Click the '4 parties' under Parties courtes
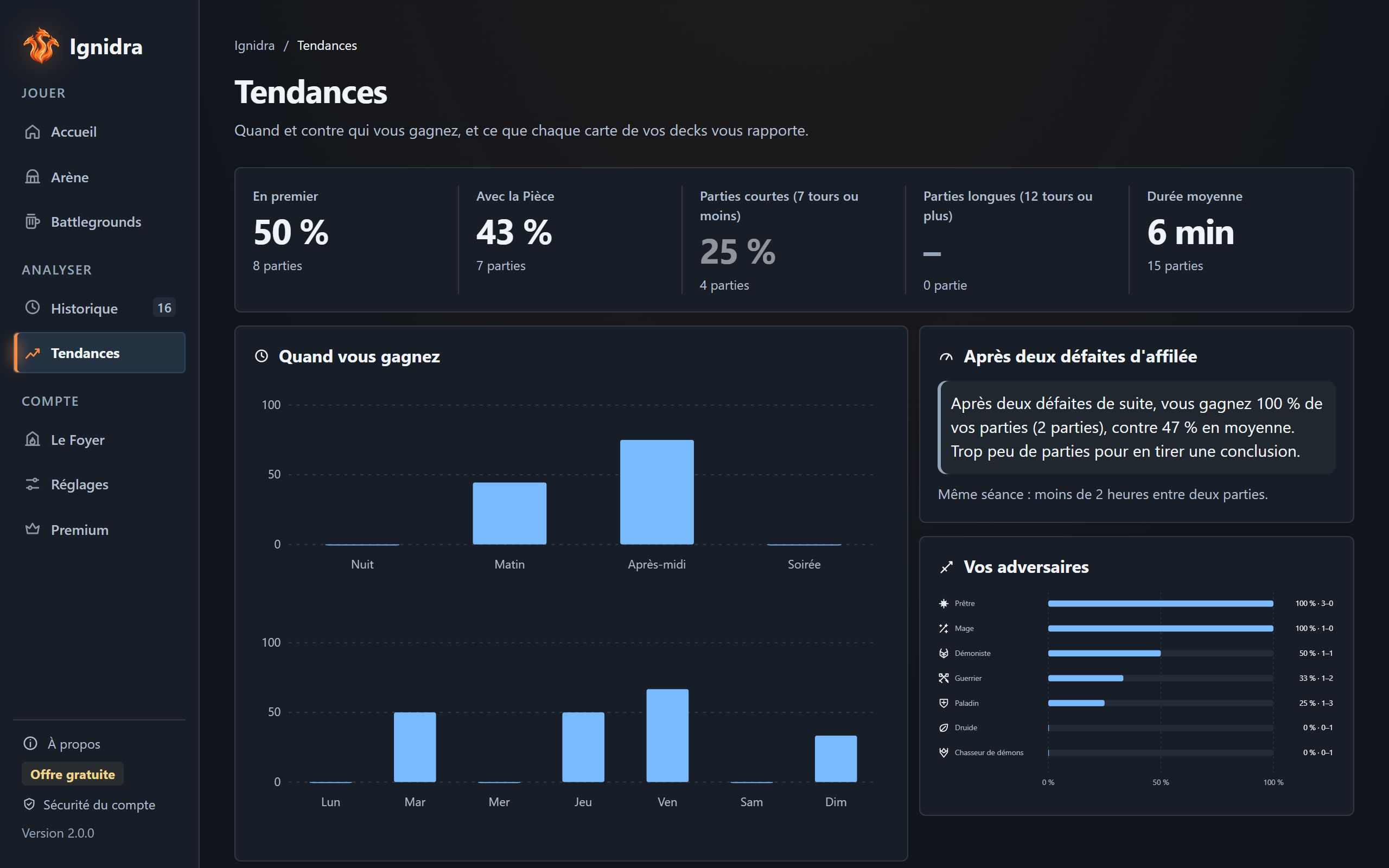 [724, 285]
